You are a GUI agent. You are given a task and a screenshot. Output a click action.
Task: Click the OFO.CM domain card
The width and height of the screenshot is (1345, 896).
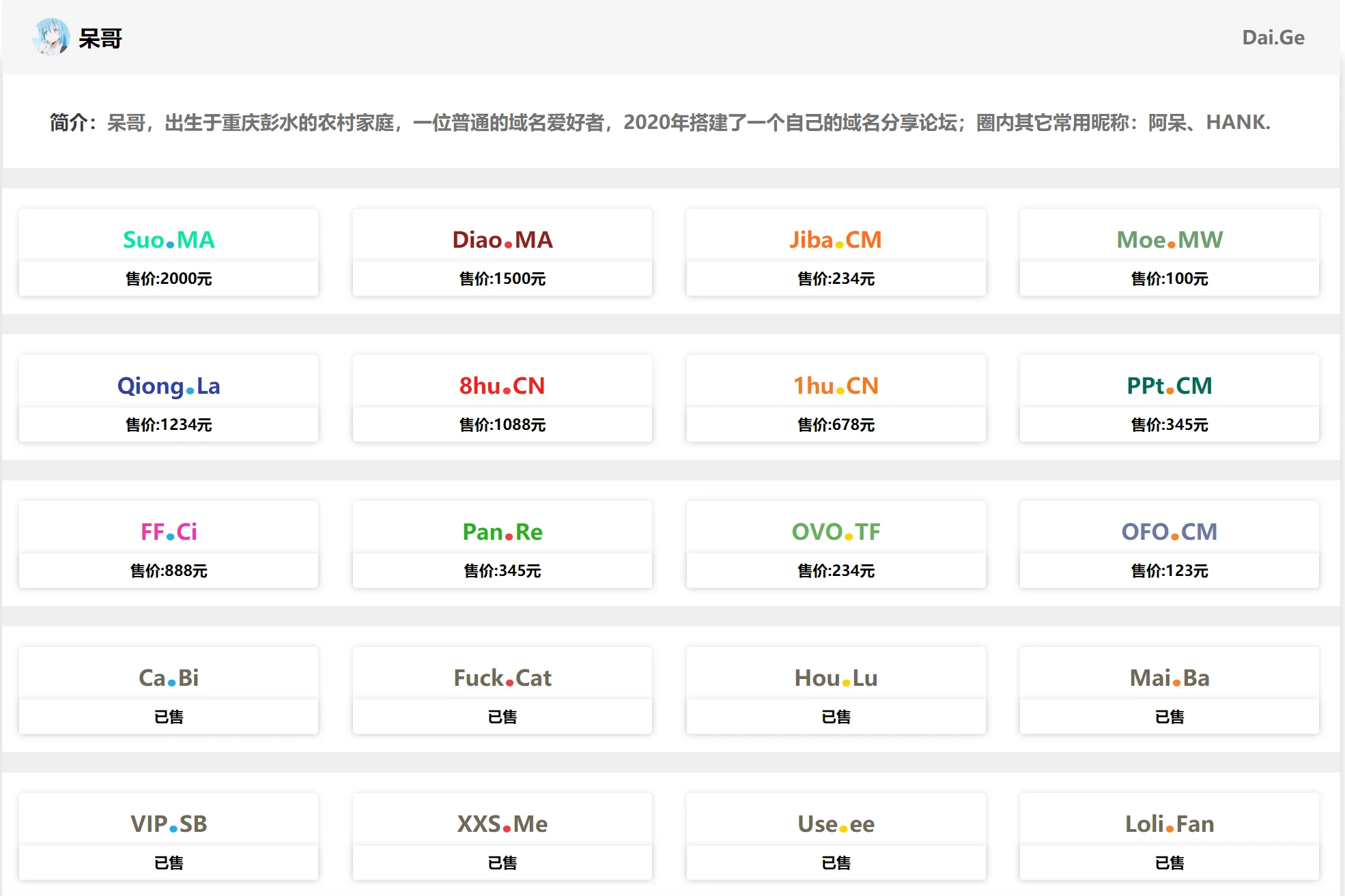coord(1169,532)
